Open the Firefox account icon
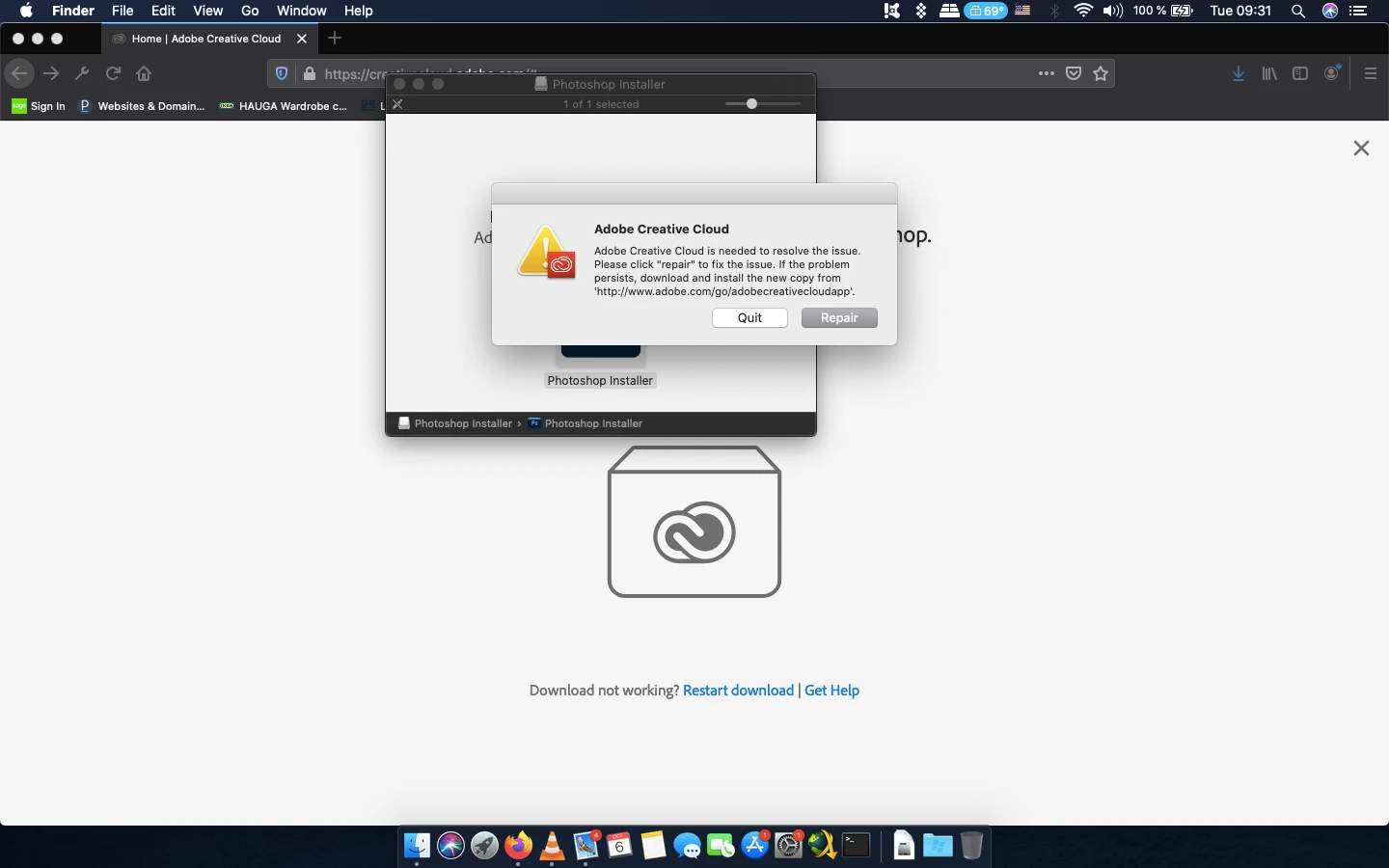This screenshot has width=1389, height=868. [1332, 73]
